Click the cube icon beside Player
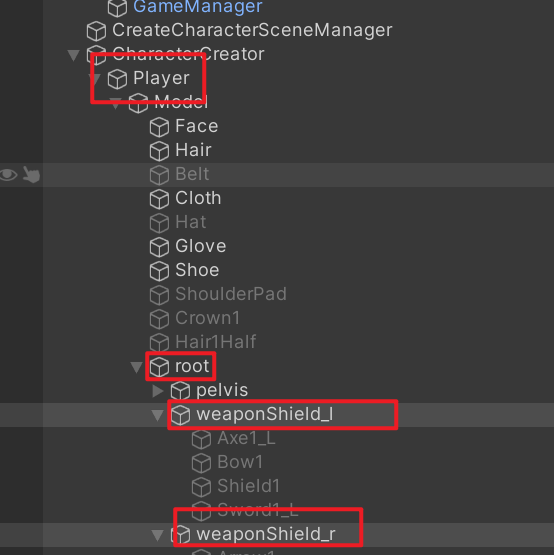 pos(117,79)
